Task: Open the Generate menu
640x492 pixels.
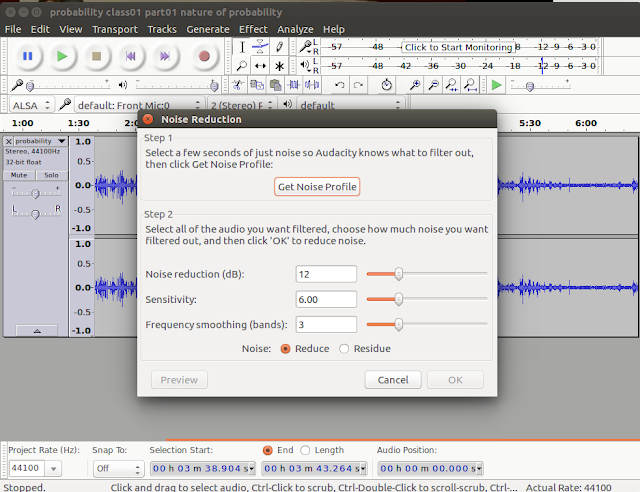Action: [x=208, y=29]
